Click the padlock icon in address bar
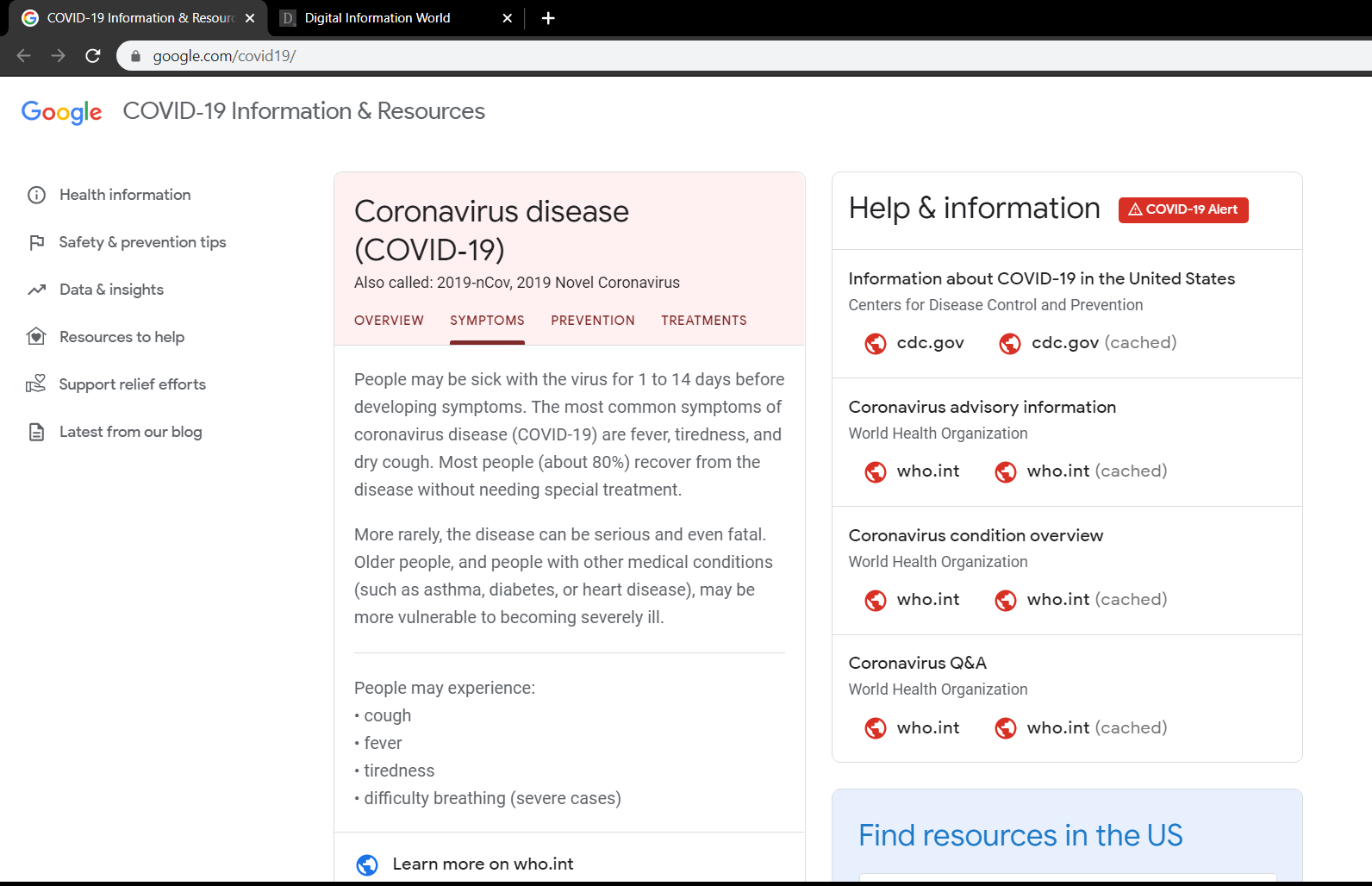 [135, 56]
